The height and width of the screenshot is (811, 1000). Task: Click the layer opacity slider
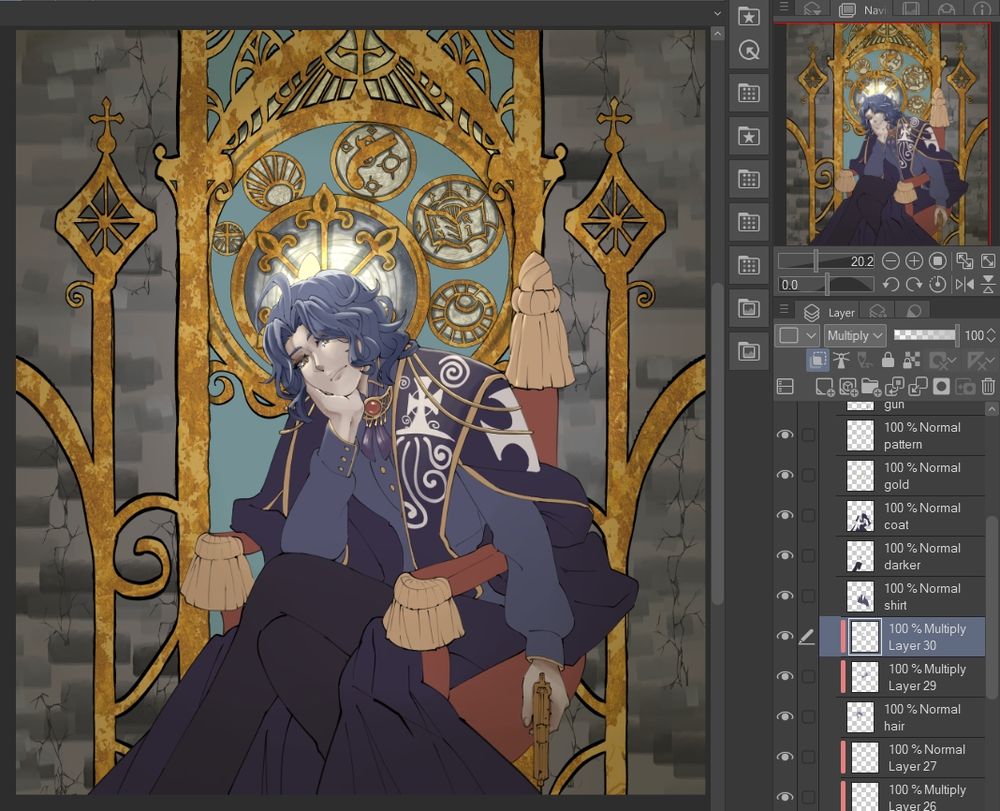[x=926, y=335]
